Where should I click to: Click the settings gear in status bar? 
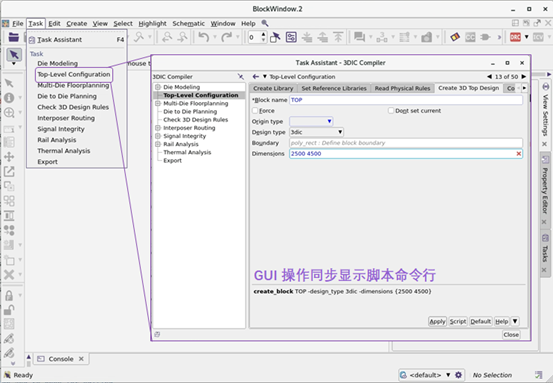pyautogui.click(x=458, y=375)
